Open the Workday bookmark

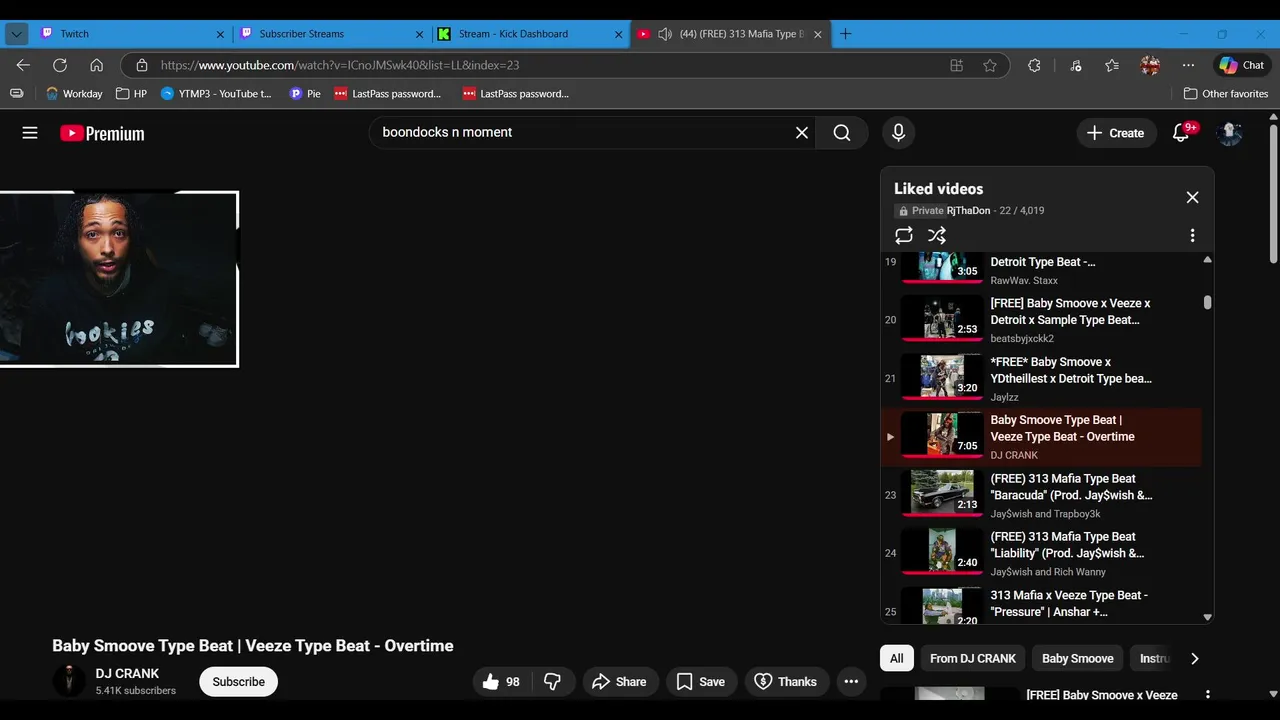pyautogui.click(x=74, y=94)
